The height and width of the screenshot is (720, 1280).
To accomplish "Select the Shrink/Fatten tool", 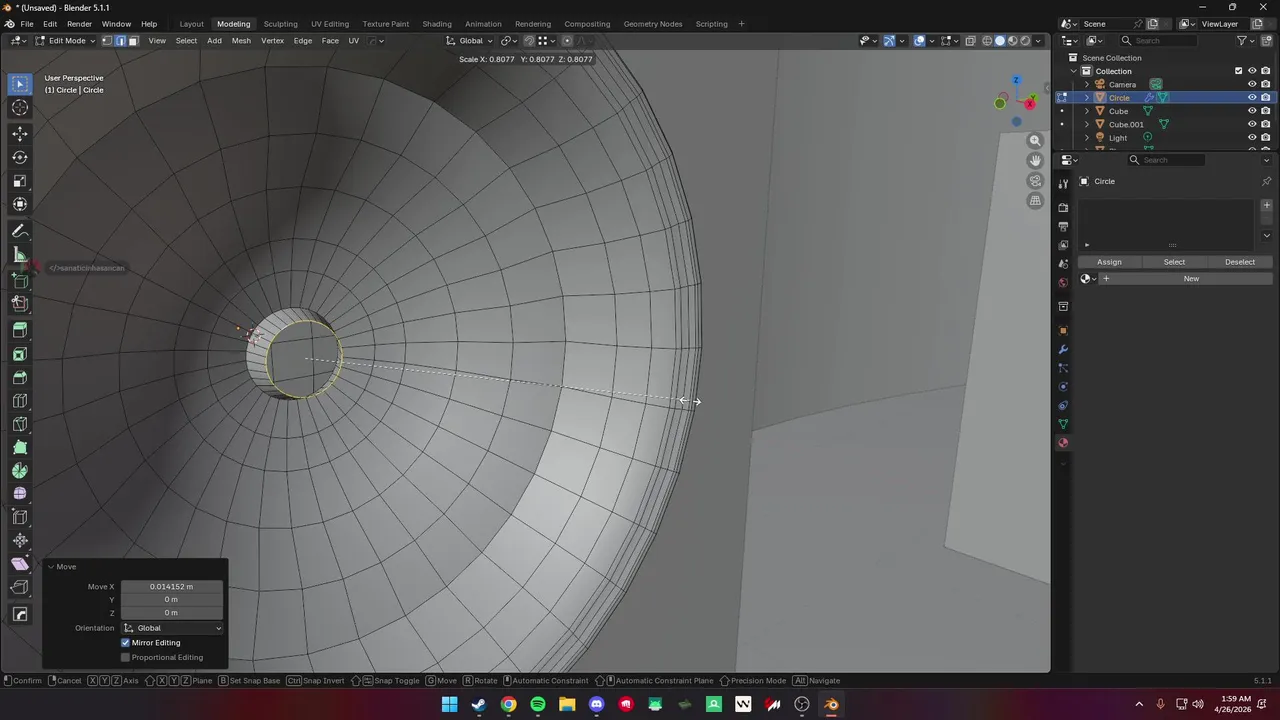I will [20, 541].
